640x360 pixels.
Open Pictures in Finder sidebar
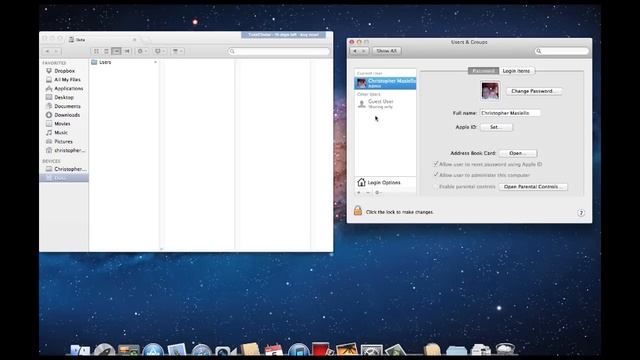pyautogui.click(x=63, y=142)
